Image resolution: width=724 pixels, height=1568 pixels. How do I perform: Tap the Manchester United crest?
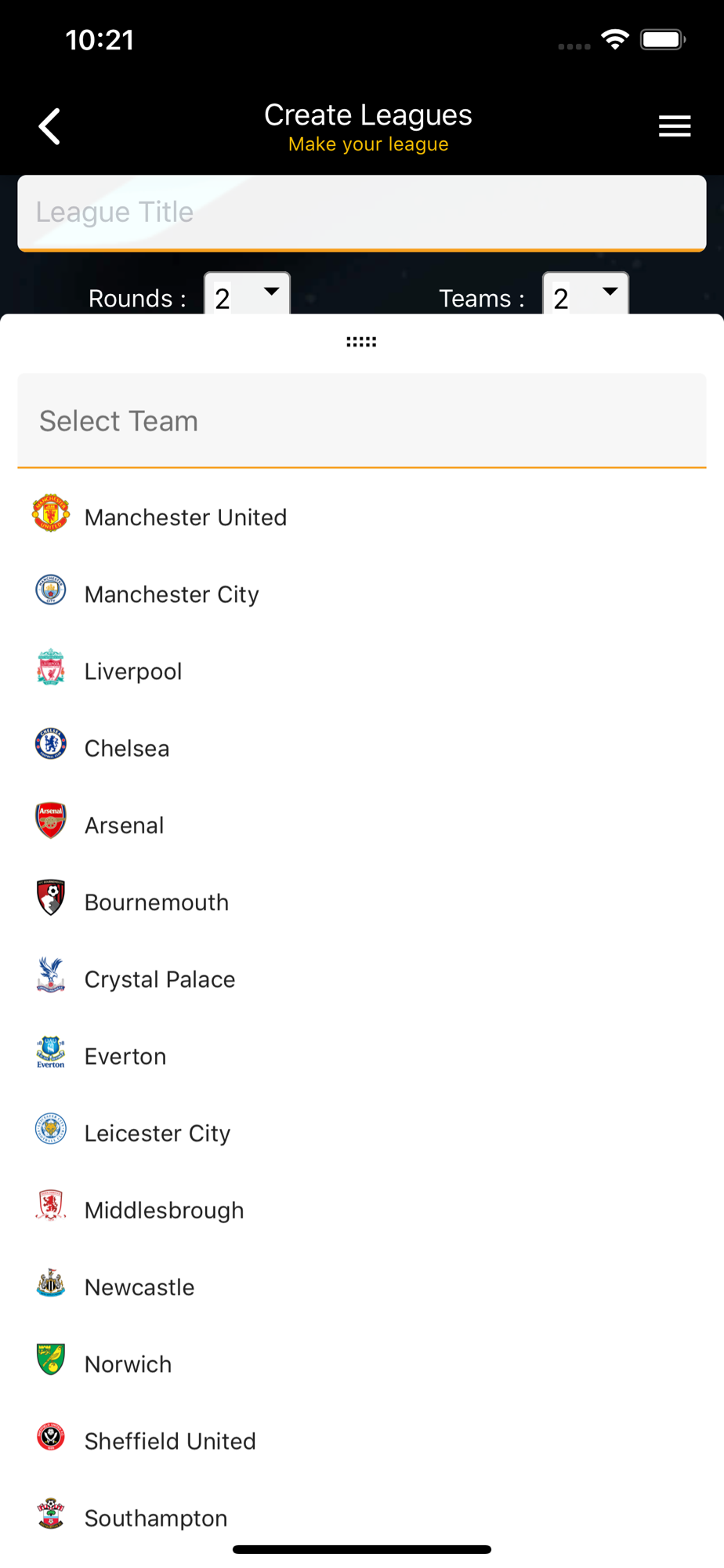click(51, 514)
